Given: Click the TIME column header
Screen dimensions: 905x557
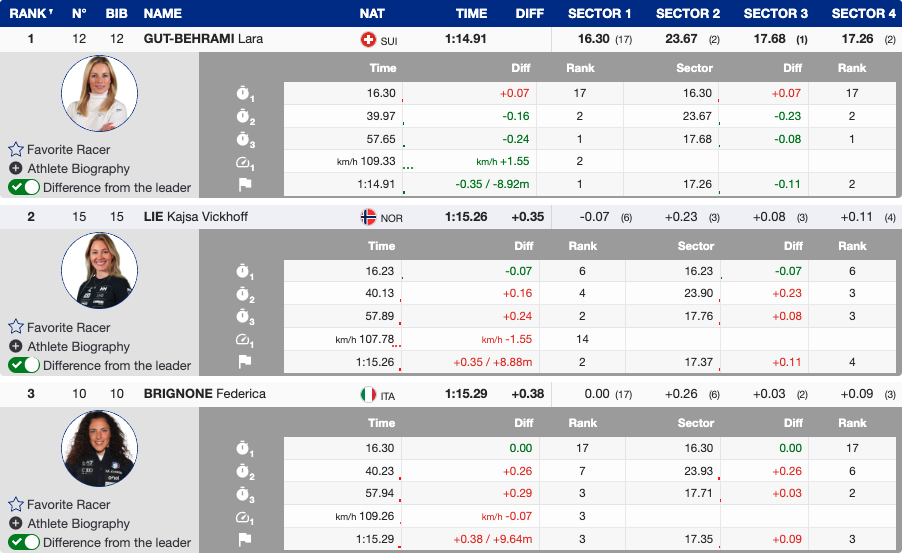Looking at the screenshot, I should 471,14.
